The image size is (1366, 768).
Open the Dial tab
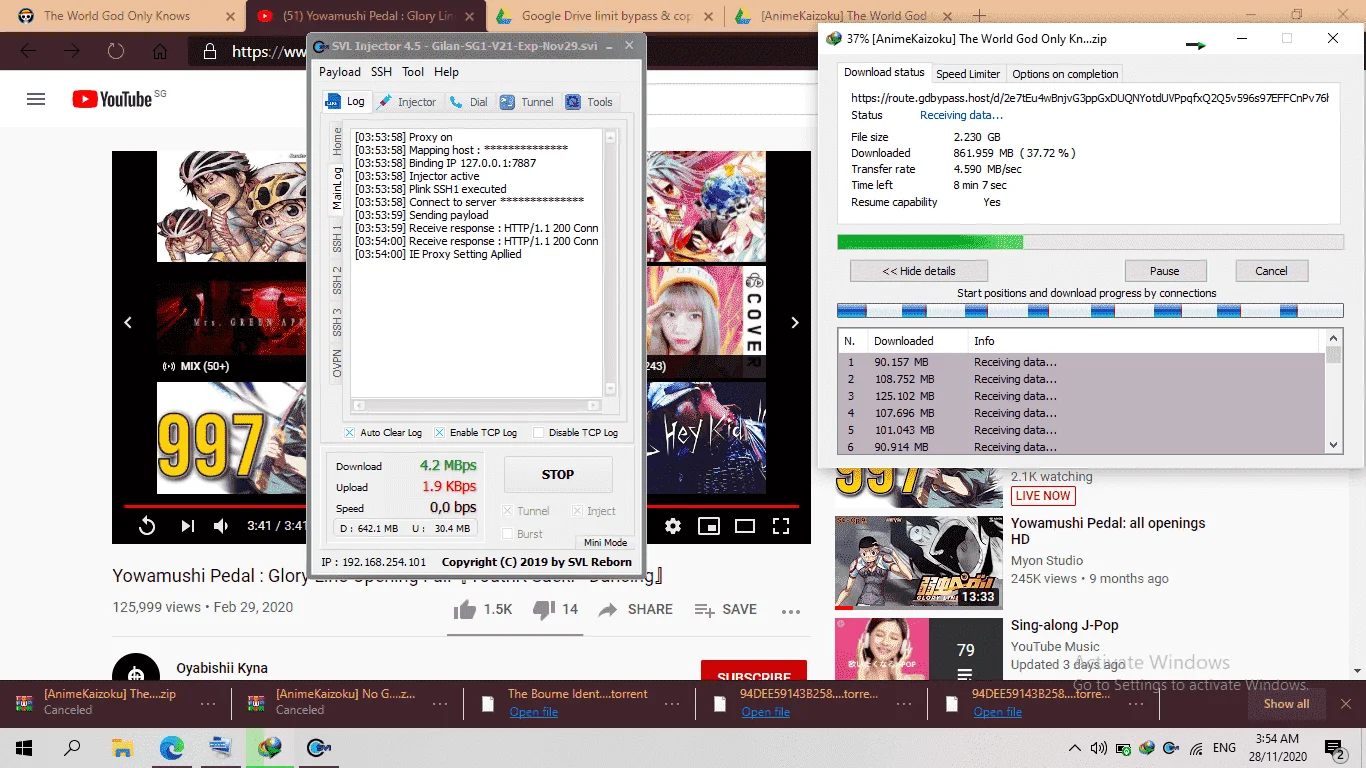click(x=469, y=102)
